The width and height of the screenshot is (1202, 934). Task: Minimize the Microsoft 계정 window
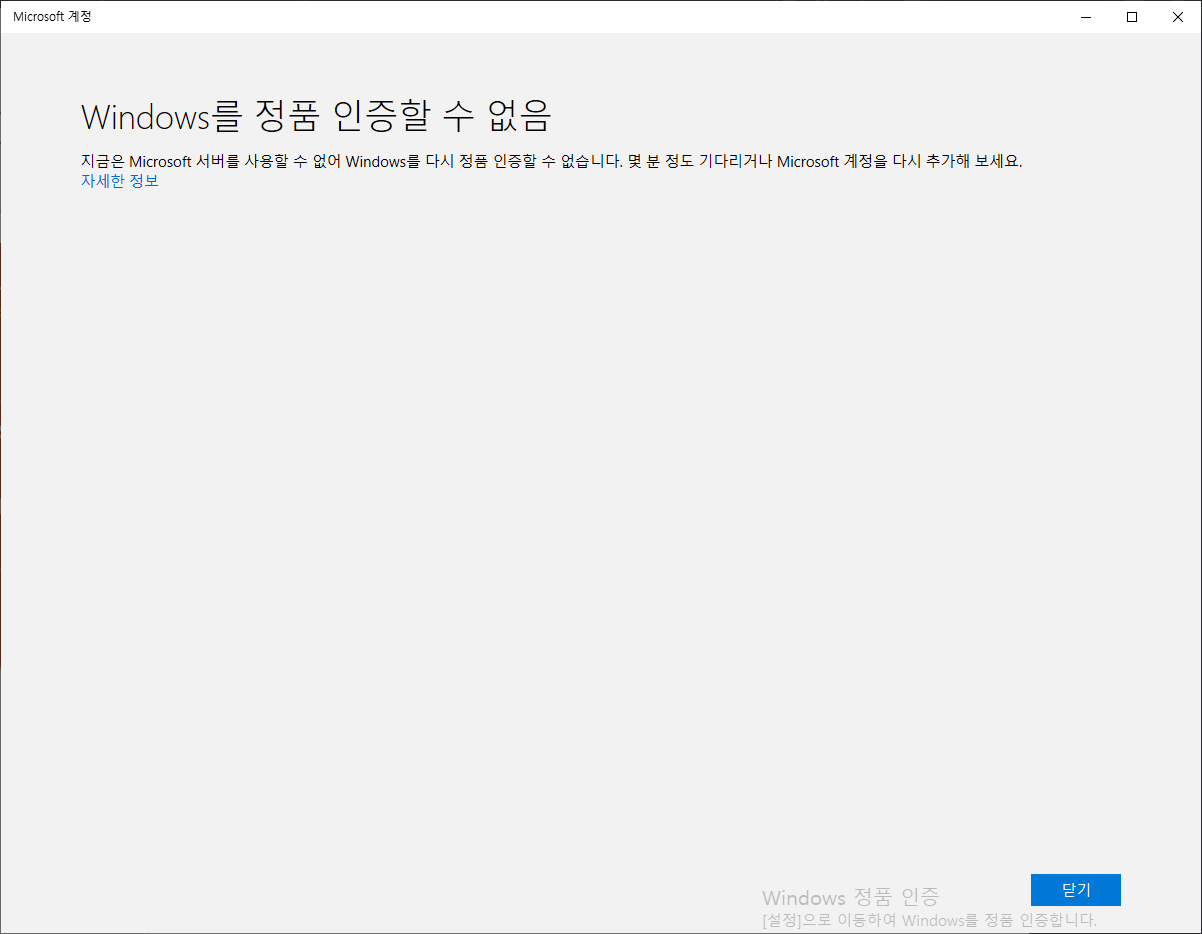(x=1086, y=17)
